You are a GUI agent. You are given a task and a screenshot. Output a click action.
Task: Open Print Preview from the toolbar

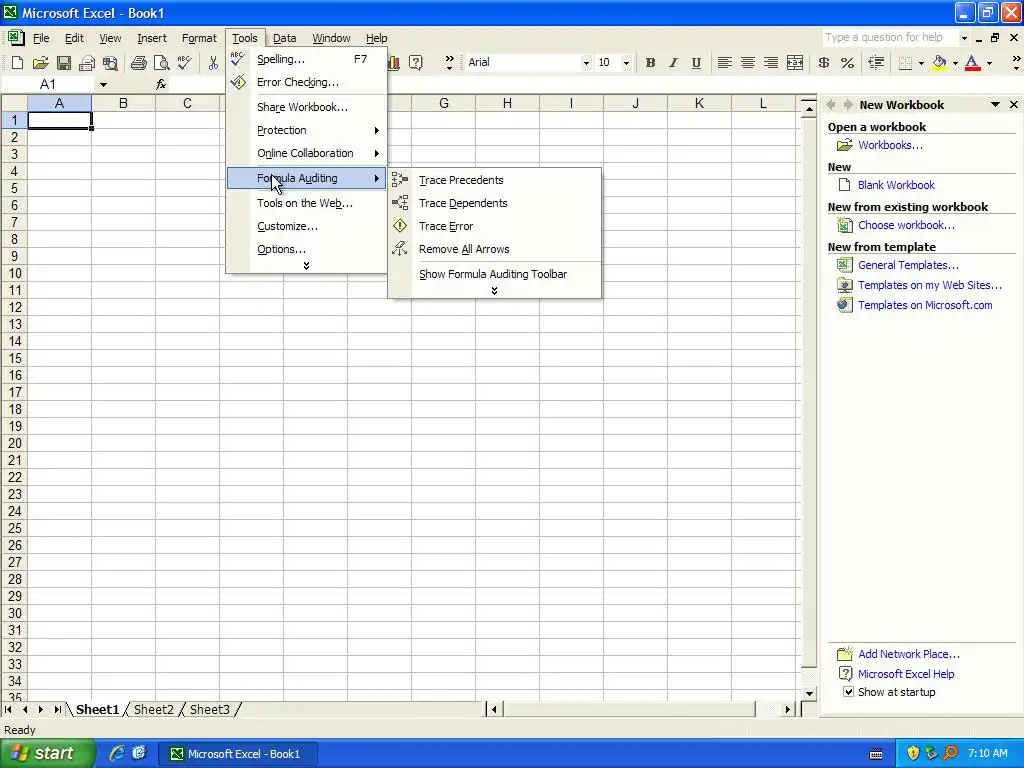pos(161,63)
